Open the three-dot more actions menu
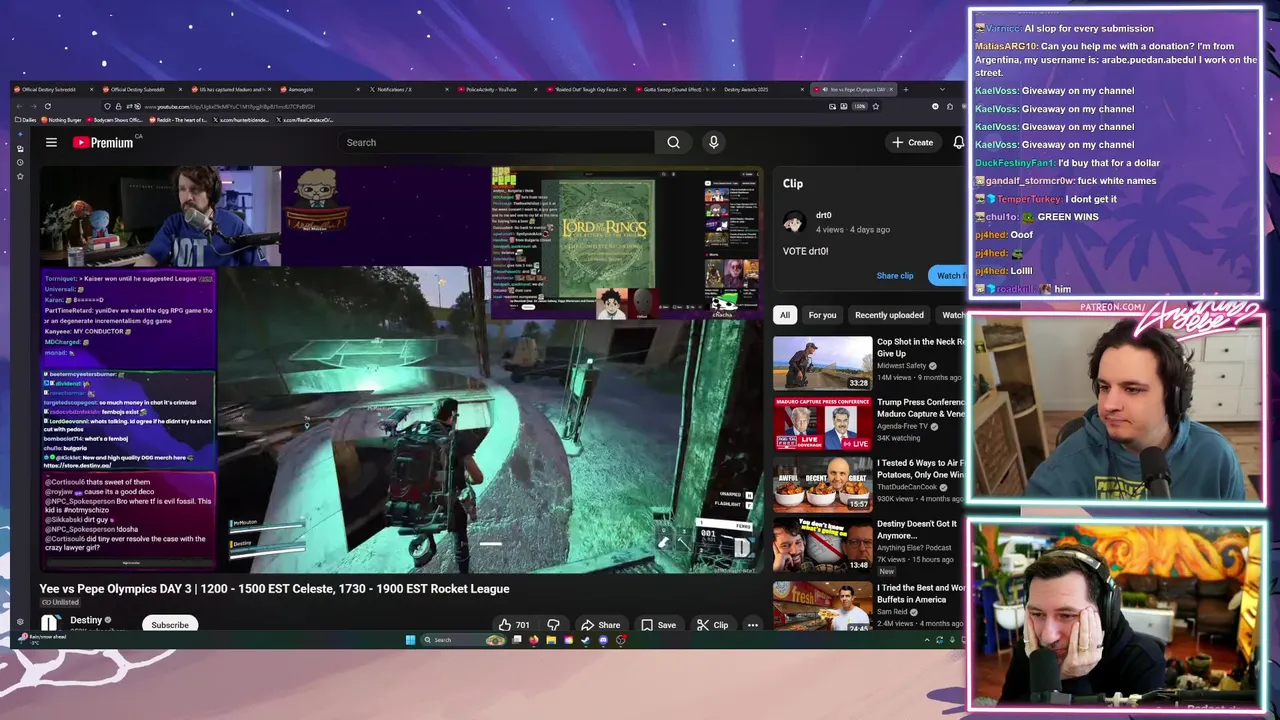 pos(752,625)
